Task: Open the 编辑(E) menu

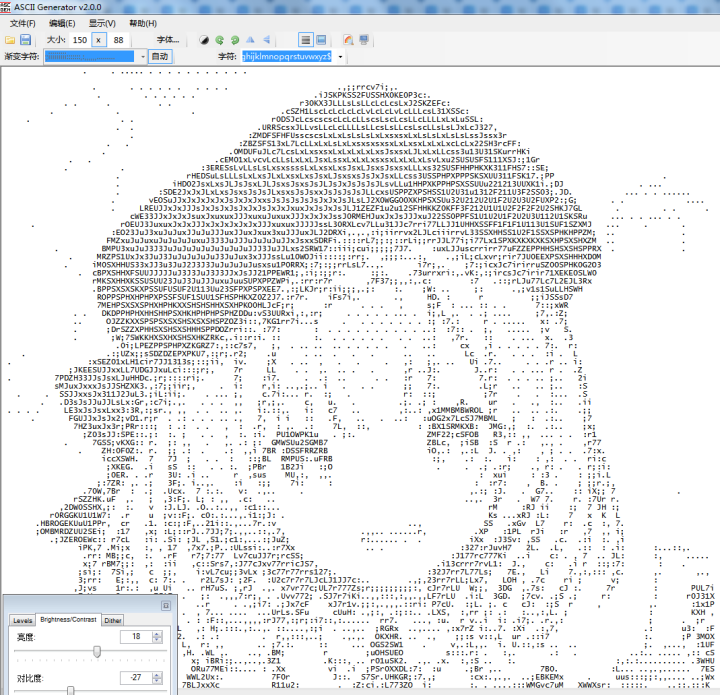Action: click(x=62, y=23)
